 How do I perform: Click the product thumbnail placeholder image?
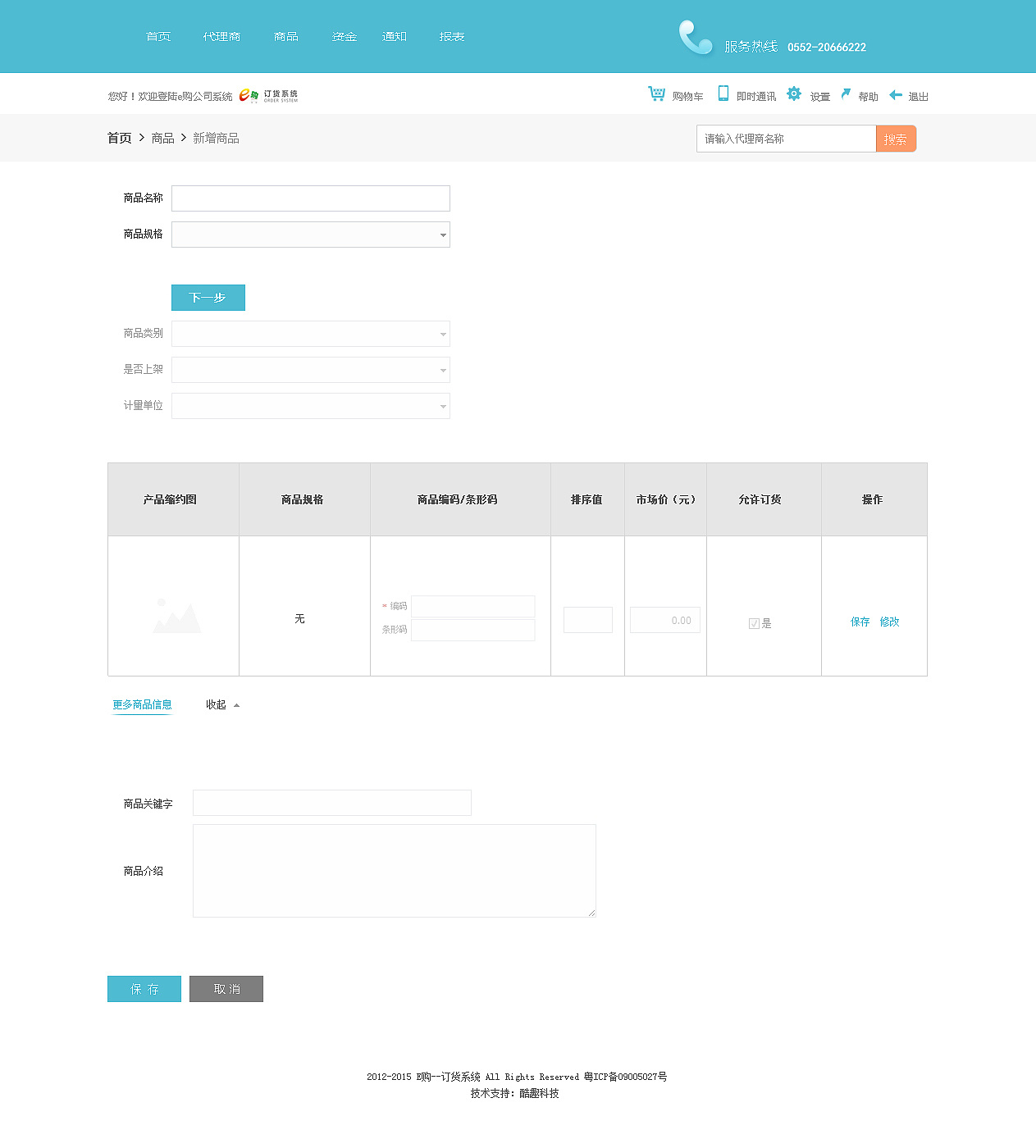coord(176,616)
